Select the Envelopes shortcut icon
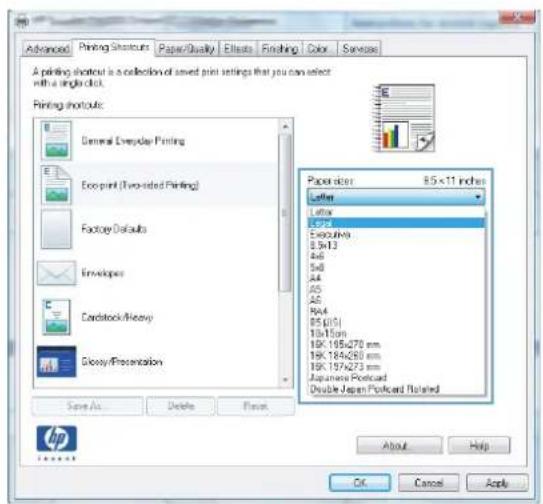 point(56,273)
